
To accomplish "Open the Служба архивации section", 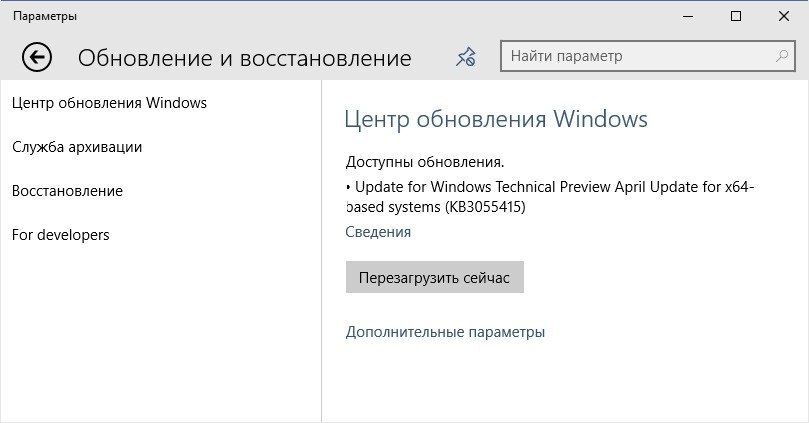I will [77, 147].
